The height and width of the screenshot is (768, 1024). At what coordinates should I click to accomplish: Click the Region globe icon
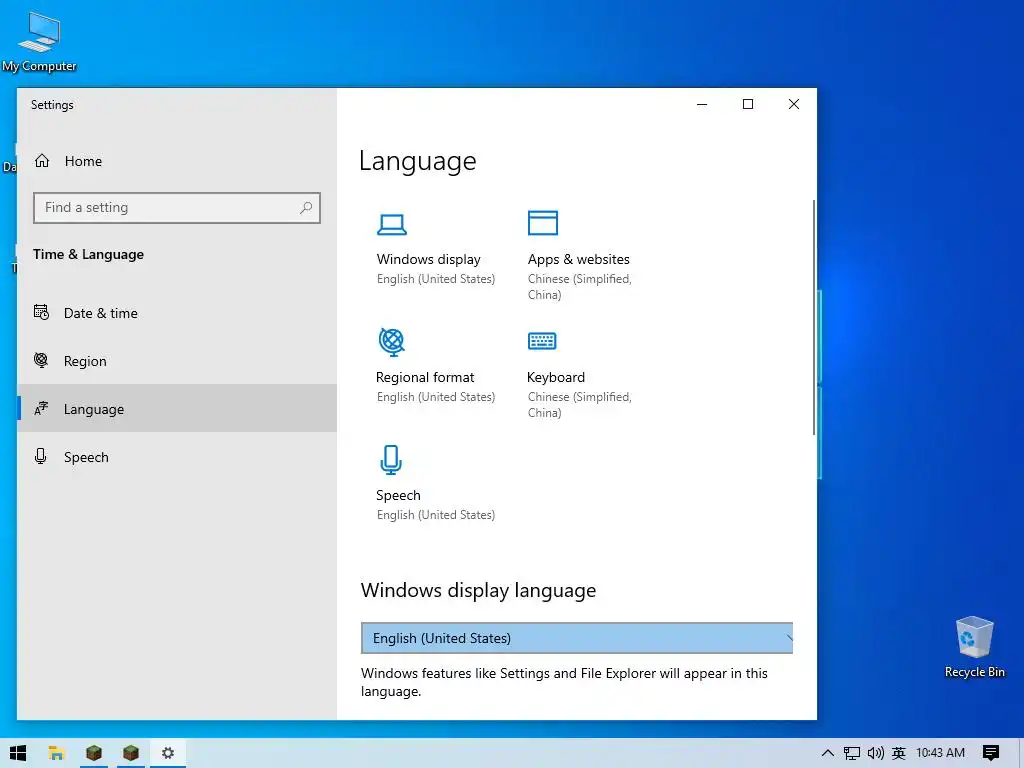tap(41, 360)
